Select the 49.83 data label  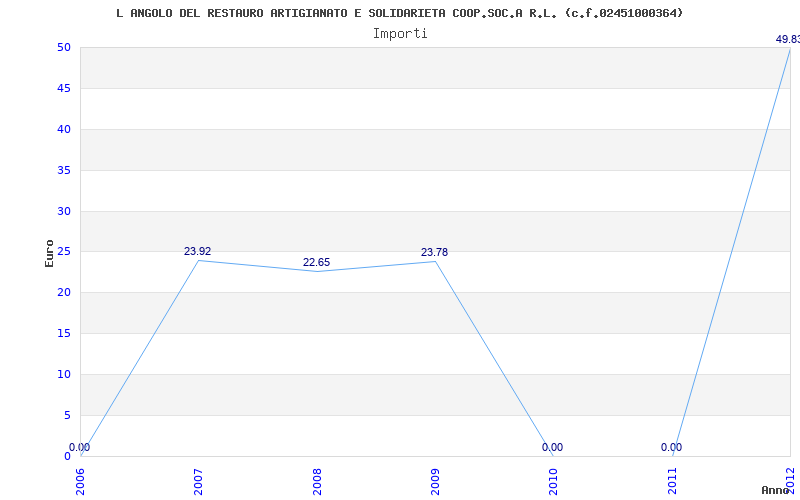(x=787, y=39)
